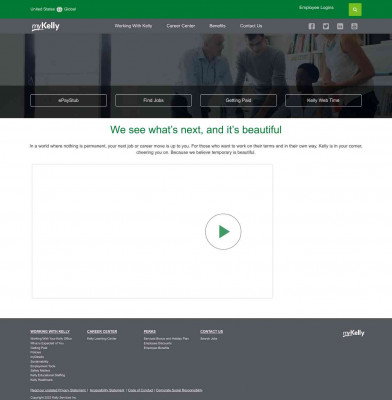Screen dimensions: 392x400
Task: Open Corporate Social Responsibility link
Action: [179, 390]
